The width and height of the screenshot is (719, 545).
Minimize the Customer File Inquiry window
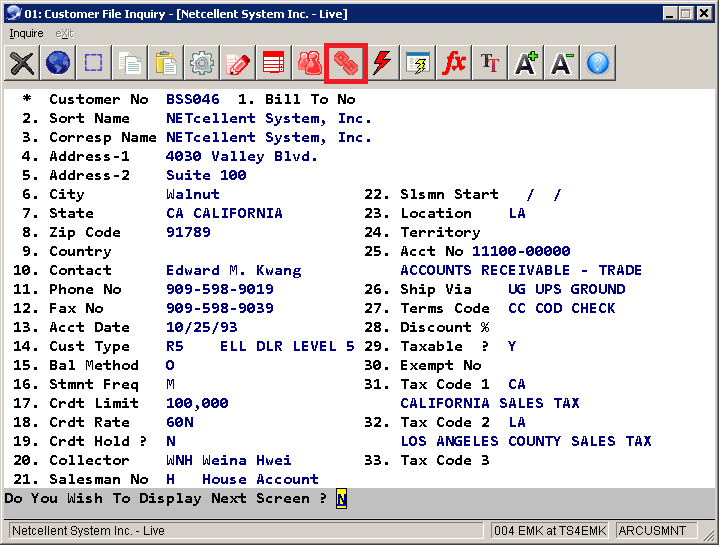(669, 13)
